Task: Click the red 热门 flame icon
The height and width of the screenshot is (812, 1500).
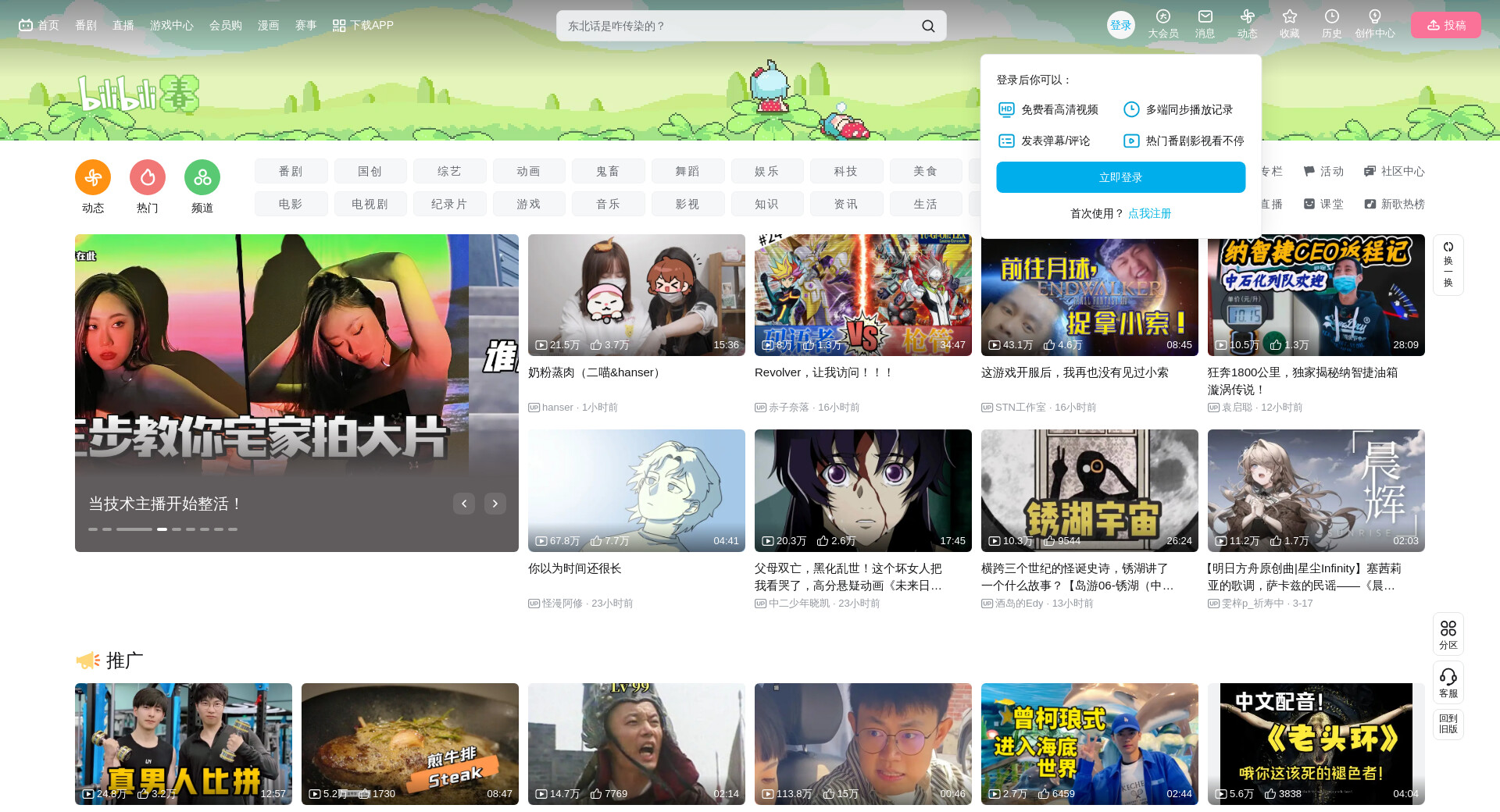Action: coord(148,178)
